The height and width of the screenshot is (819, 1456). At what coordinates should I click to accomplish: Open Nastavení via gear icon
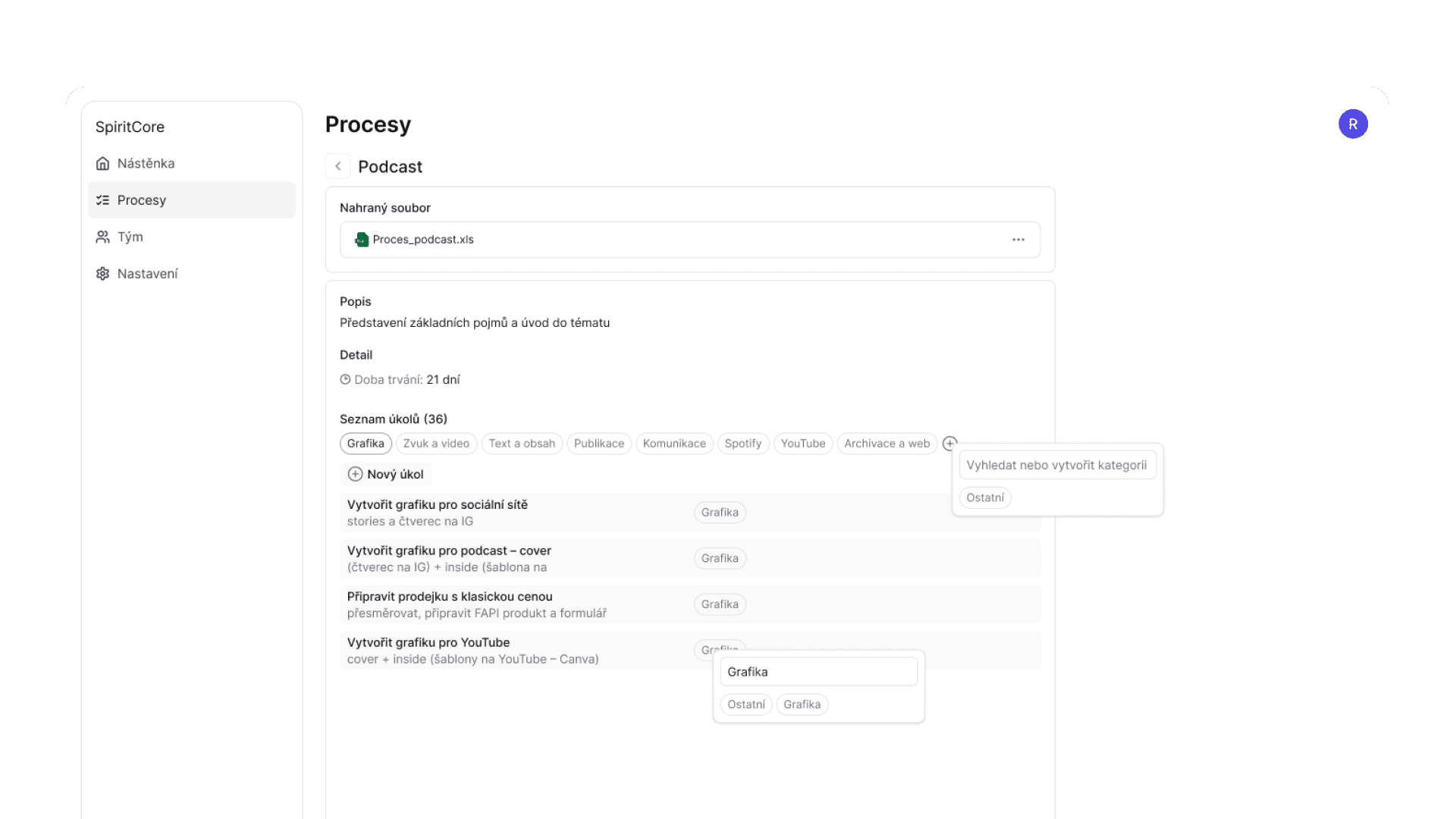tap(102, 274)
